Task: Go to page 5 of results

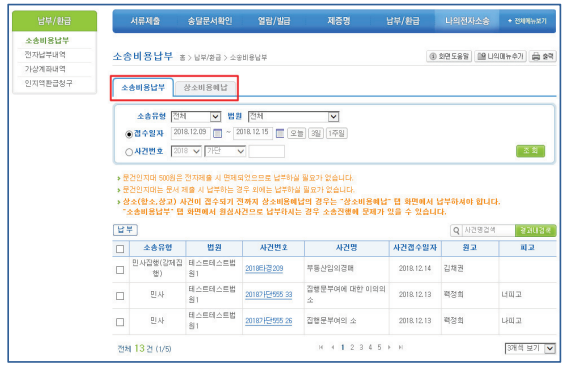Action: (379, 347)
